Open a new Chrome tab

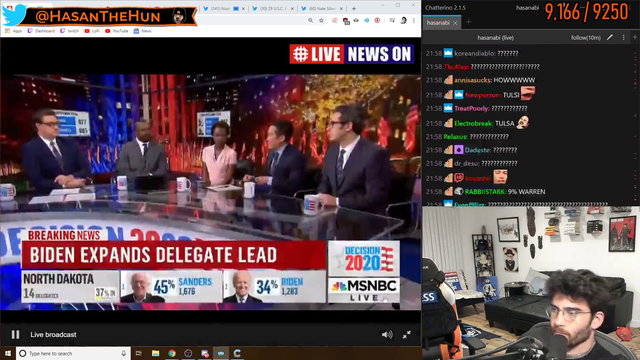point(354,9)
